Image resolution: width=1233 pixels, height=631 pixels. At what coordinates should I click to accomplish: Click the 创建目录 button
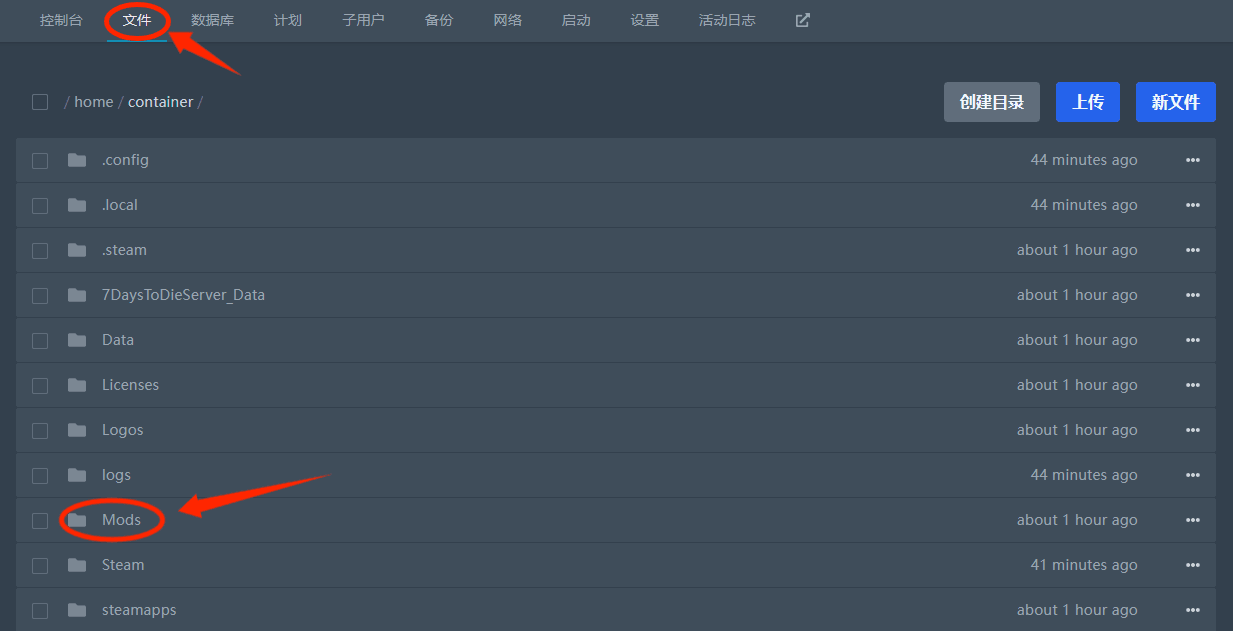click(x=992, y=102)
